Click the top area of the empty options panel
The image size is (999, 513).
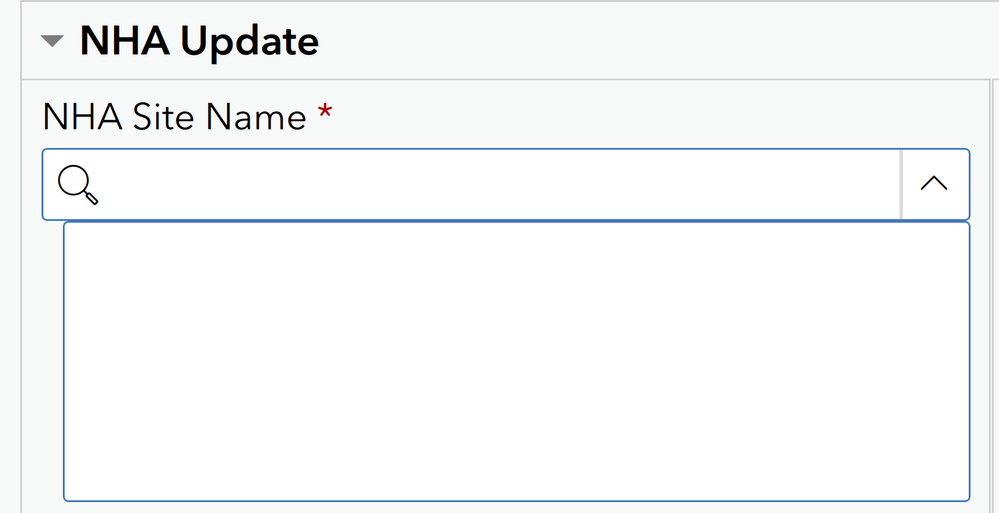(x=516, y=250)
